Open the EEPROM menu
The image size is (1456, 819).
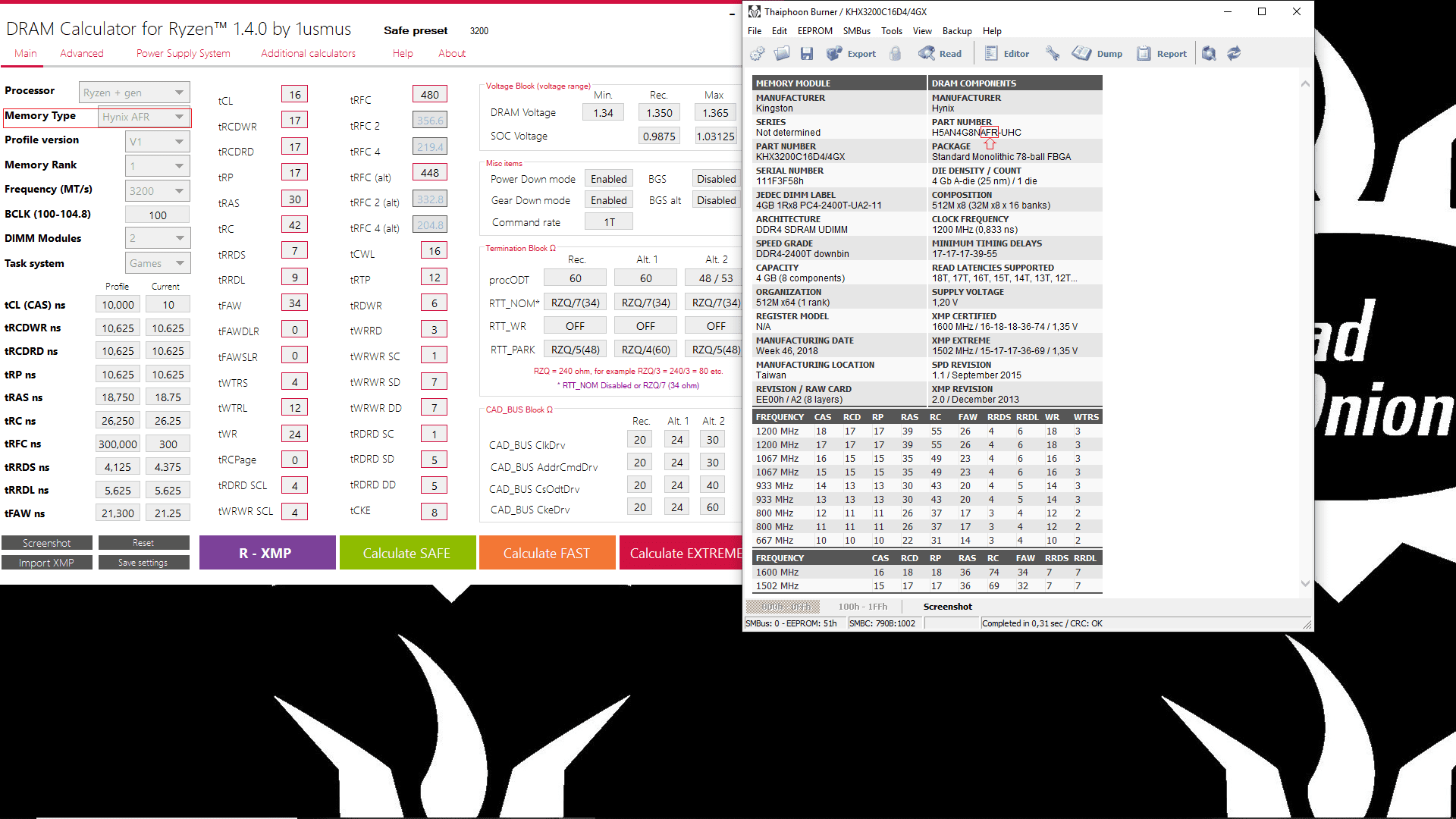coord(815,31)
